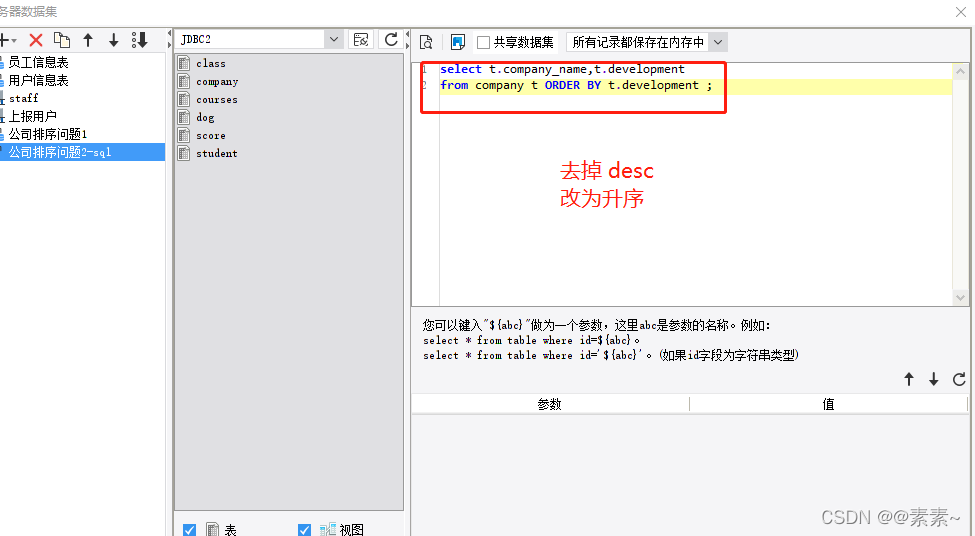This screenshot has height=536, width=975.
Task: Select the 用户信息表 dataset
Action: (38, 80)
